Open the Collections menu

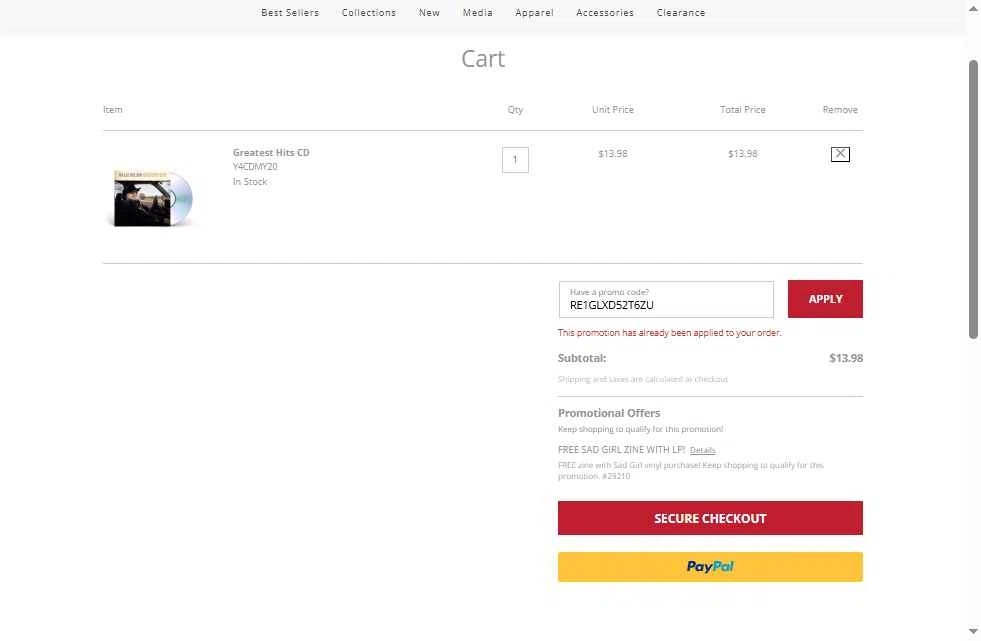369,13
